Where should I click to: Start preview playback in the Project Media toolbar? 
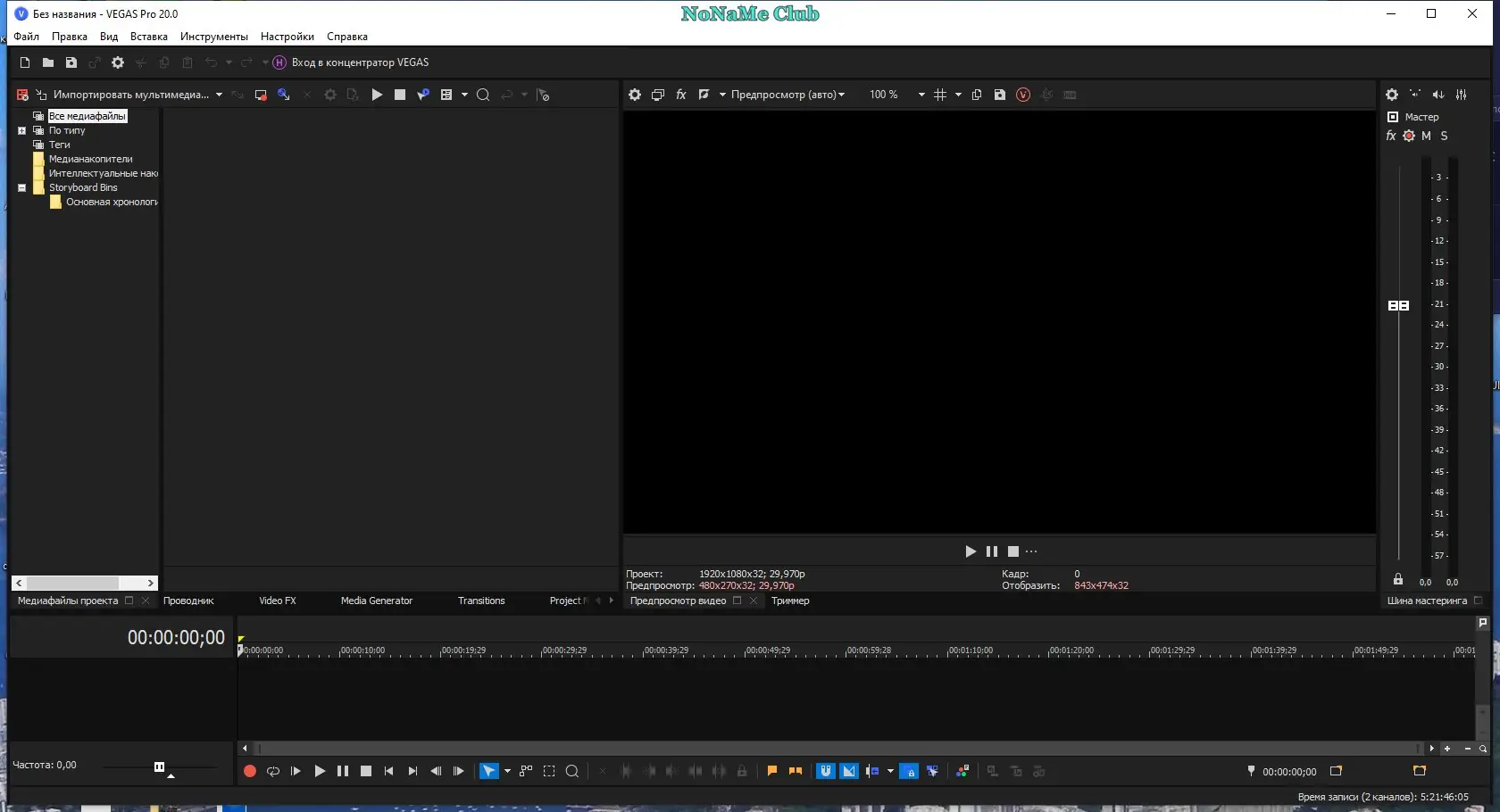pyautogui.click(x=377, y=95)
